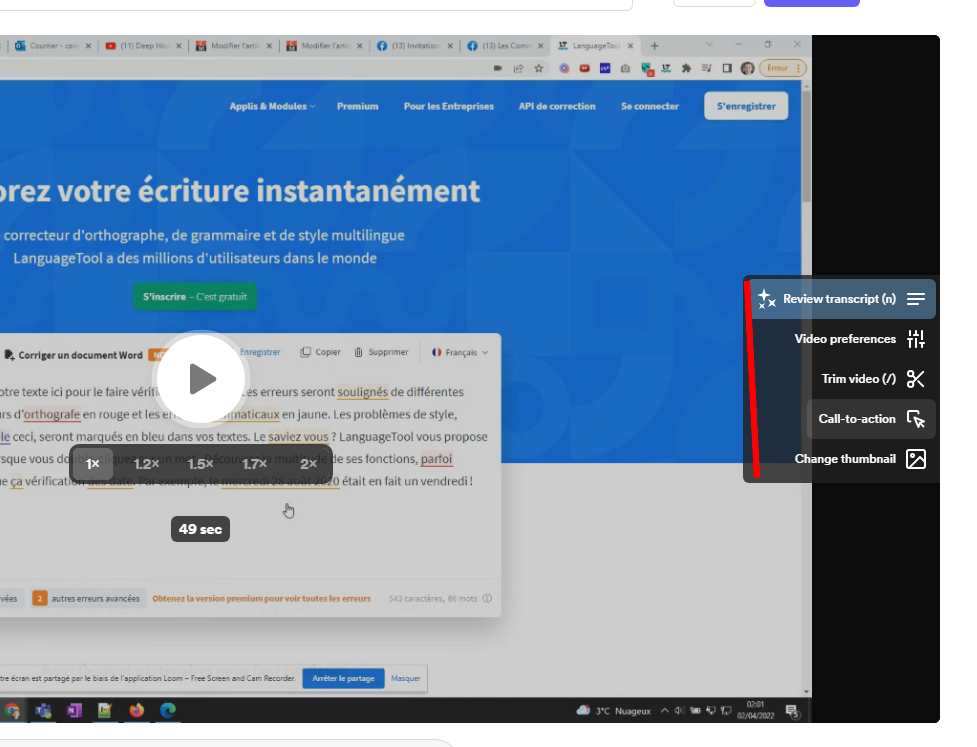This screenshot has width=977, height=747.
Task: Switch to Courrier Outlook tab in recording
Action: [52, 45]
